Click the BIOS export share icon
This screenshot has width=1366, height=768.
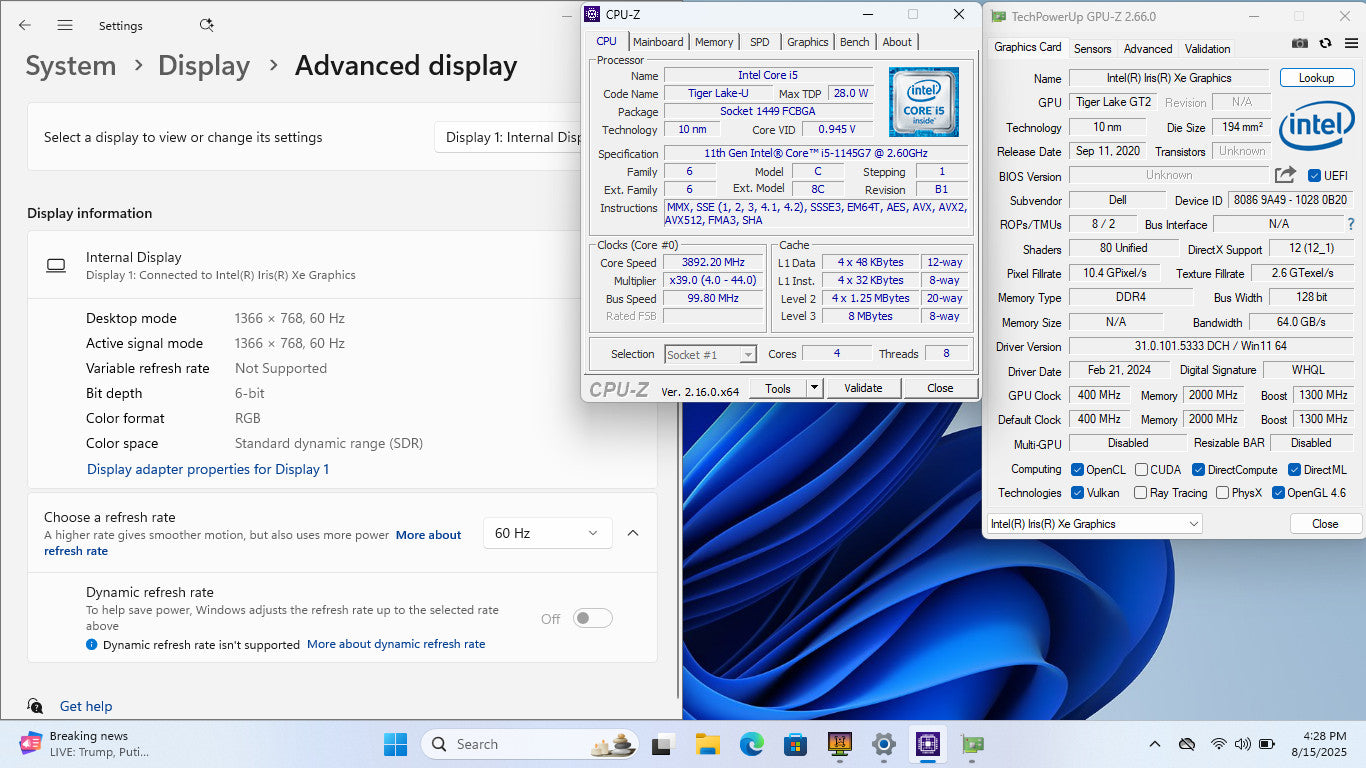(x=1285, y=175)
